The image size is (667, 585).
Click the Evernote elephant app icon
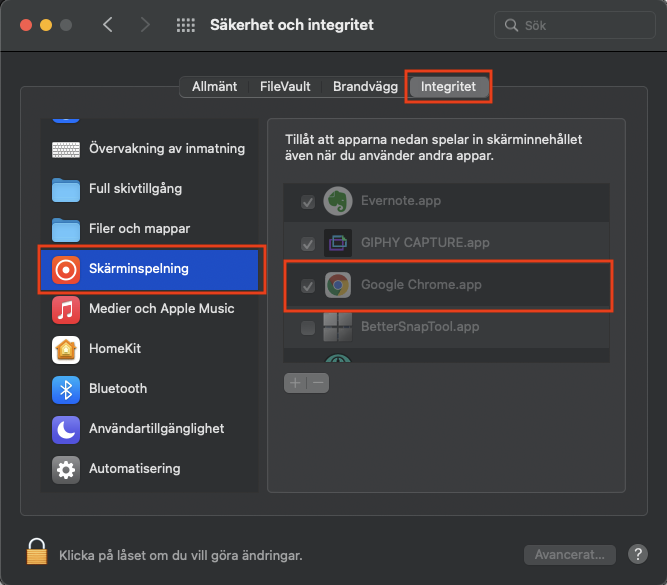[x=338, y=201]
